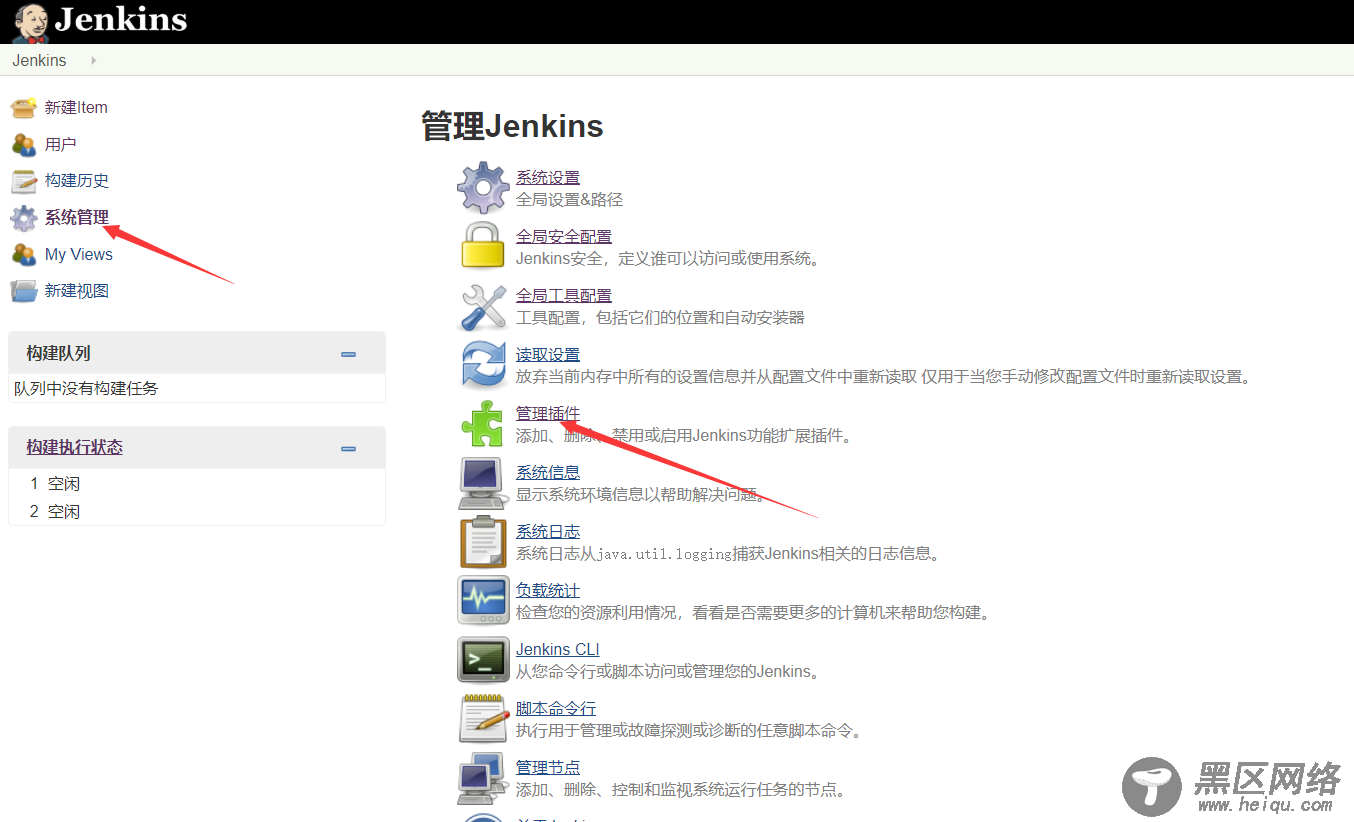Click executor row 2 空闲
Screen dimensions: 1354x822
pos(197,512)
